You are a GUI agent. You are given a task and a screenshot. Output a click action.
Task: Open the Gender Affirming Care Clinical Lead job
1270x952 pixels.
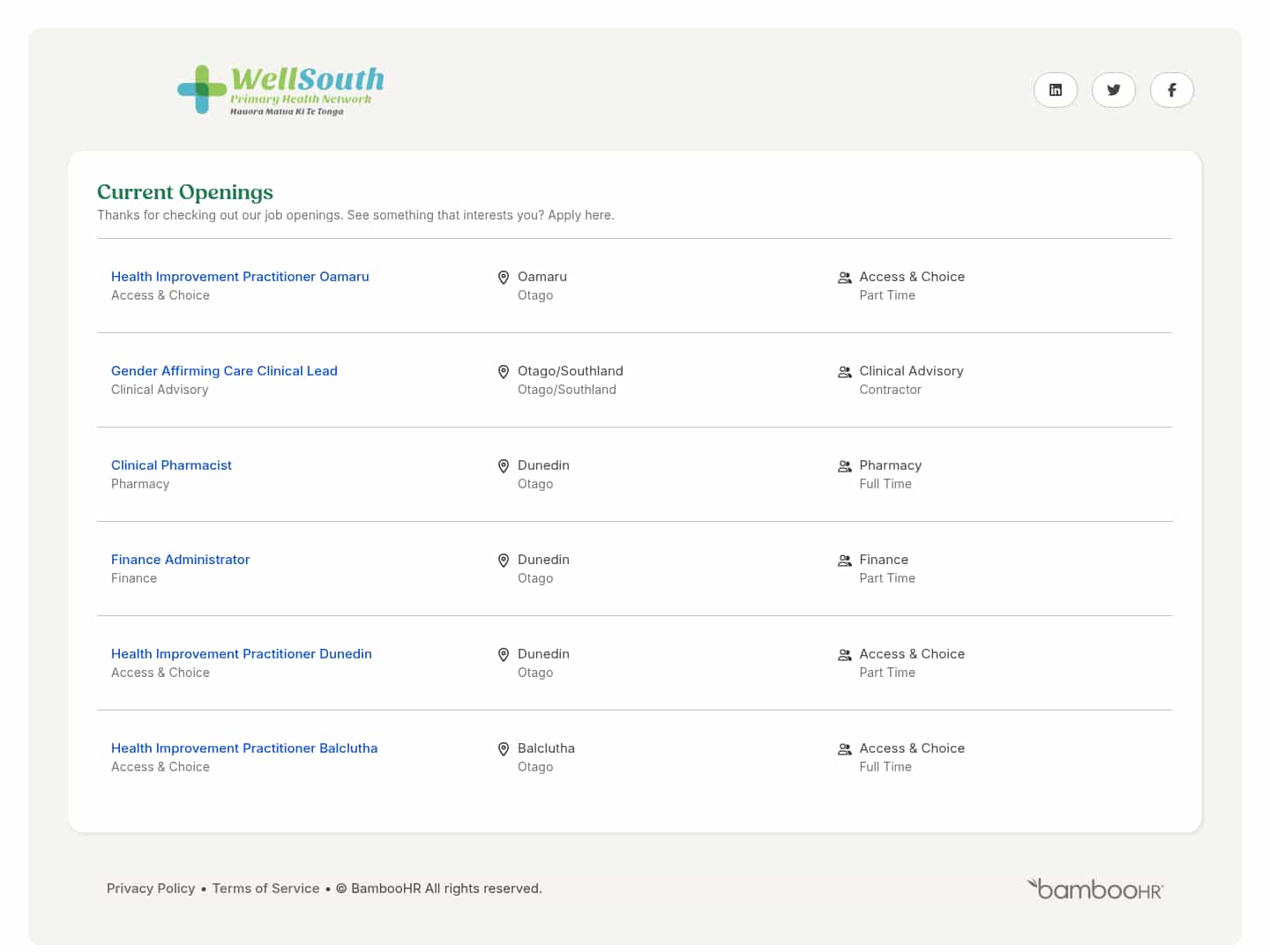[x=224, y=370]
